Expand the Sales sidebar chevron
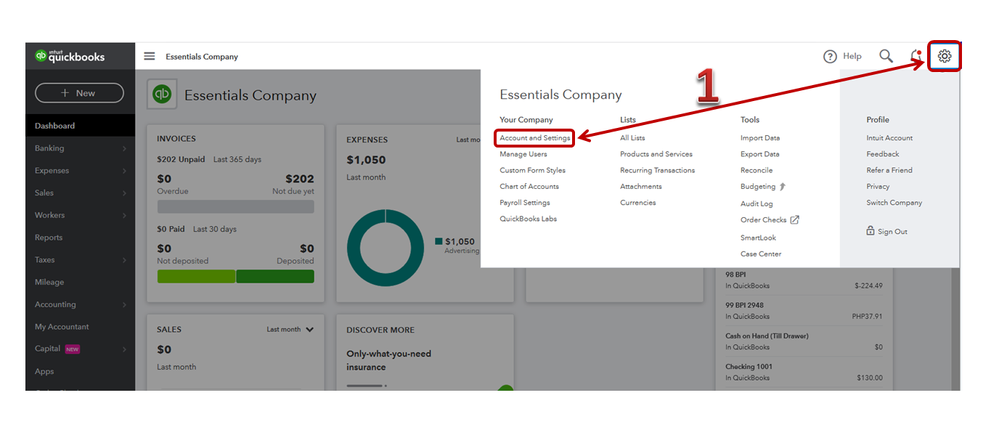The height and width of the screenshot is (433, 999). pyautogui.click(x=124, y=193)
